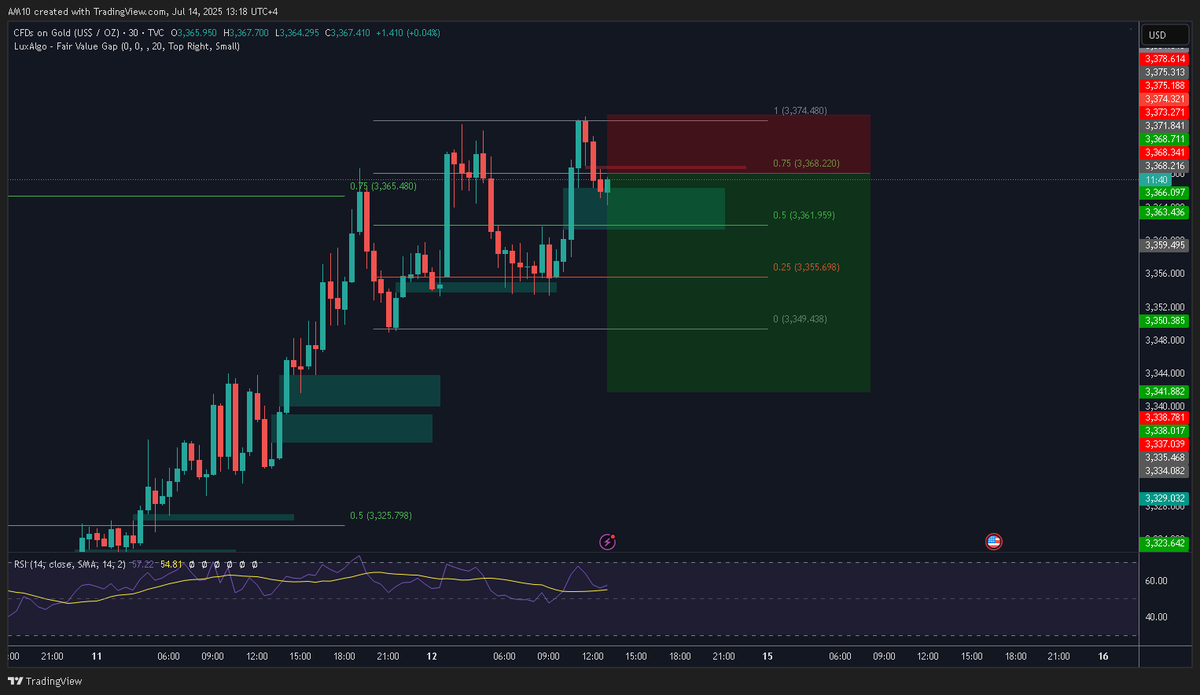Click the CFDs on Gold symbol title
Image resolution: width=1200 pixels, height=695 pixels.
(65, 33)
